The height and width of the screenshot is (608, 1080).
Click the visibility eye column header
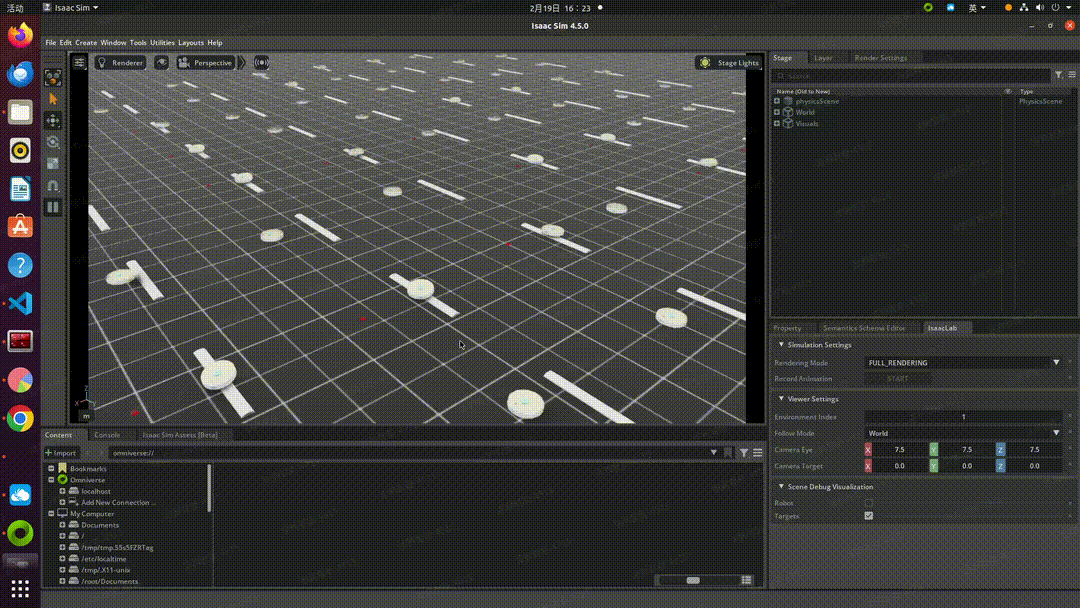pos(1008,92)
